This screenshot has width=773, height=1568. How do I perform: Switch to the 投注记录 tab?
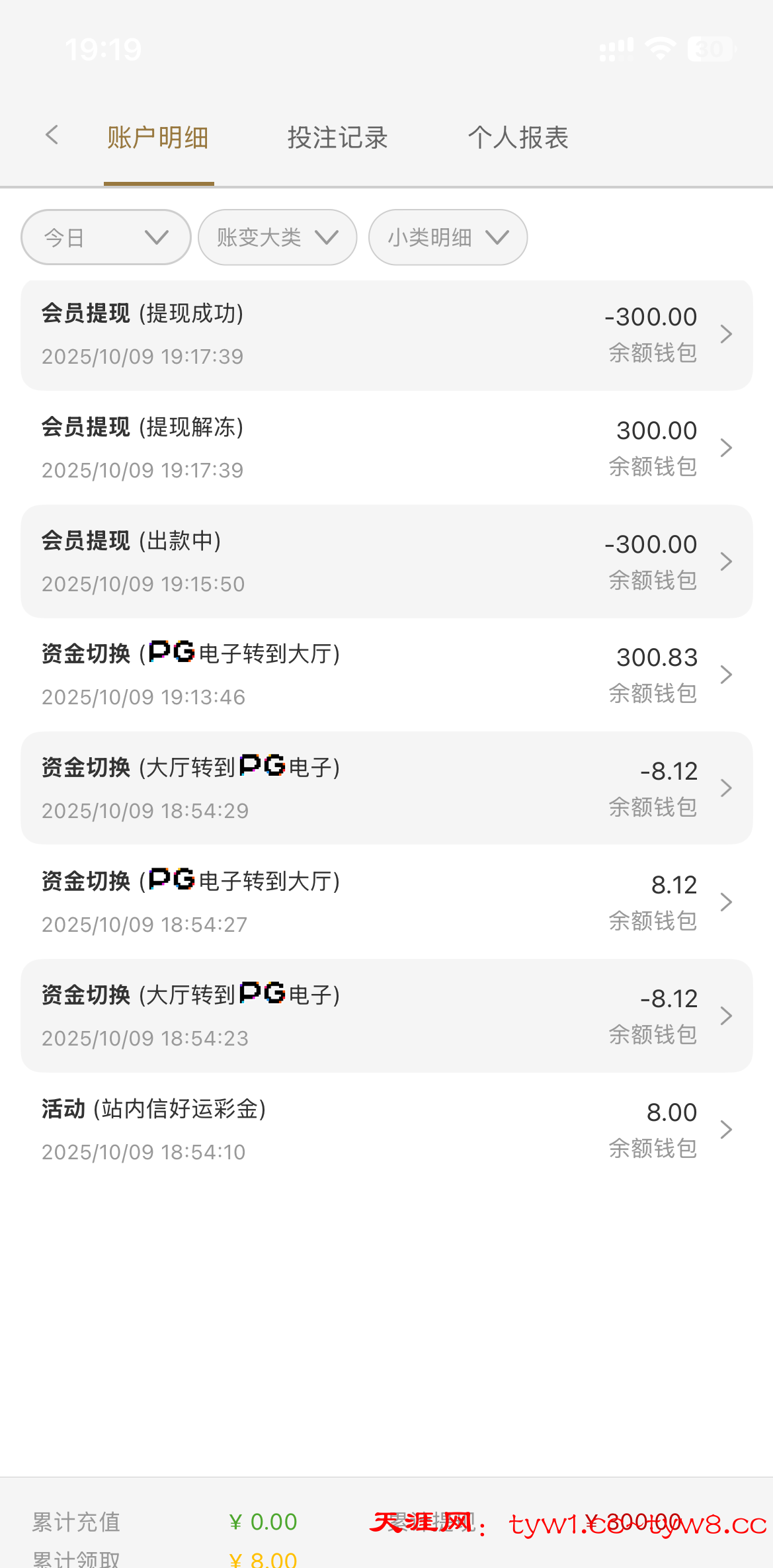pos(337,138)
